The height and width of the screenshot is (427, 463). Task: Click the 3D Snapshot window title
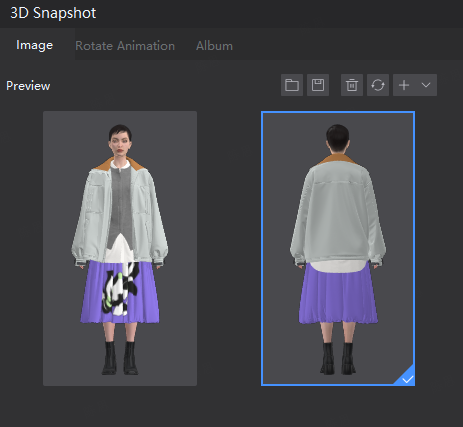tap(53, 13)
